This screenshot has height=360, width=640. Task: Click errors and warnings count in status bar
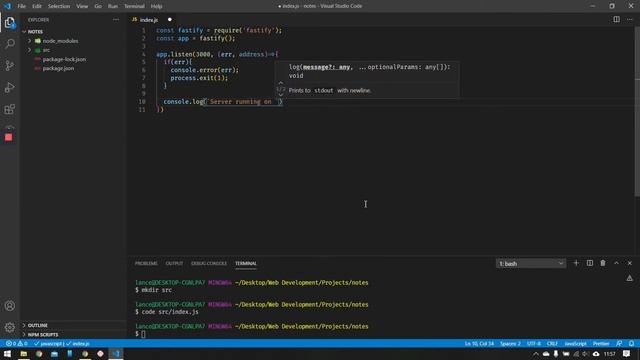pos(16,344)
